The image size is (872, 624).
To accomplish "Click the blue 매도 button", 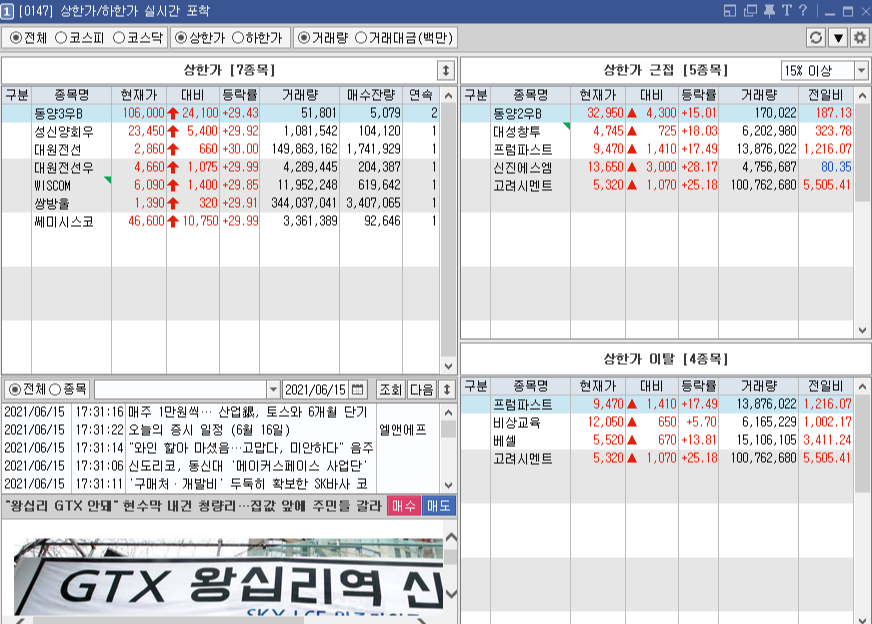I will pyautogui.click(x=438, y=506).
